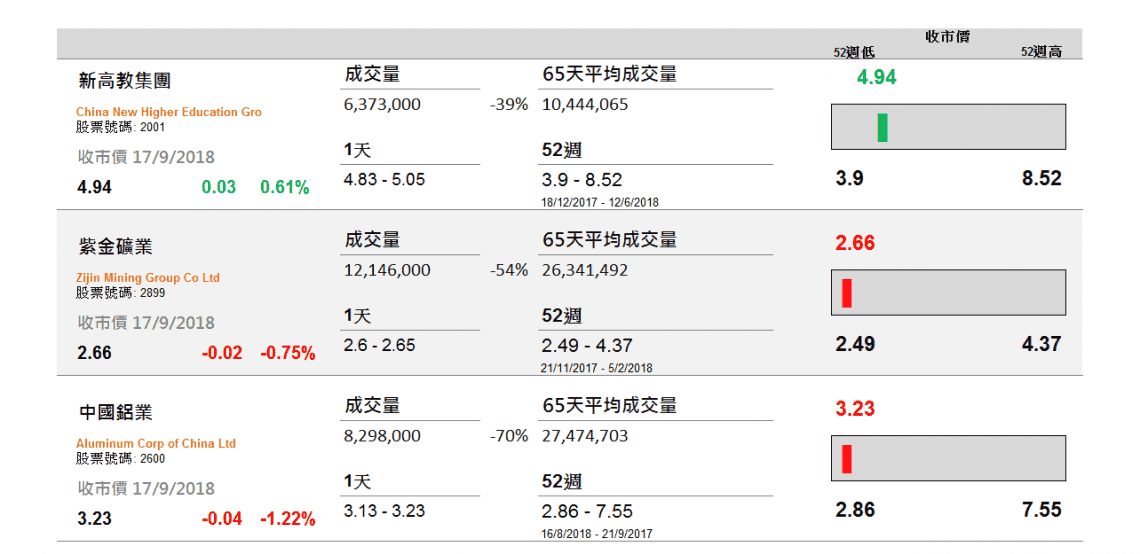Open the China New Higher Education Gro link
Screen dimensions: 1140x554
[169, 112]
